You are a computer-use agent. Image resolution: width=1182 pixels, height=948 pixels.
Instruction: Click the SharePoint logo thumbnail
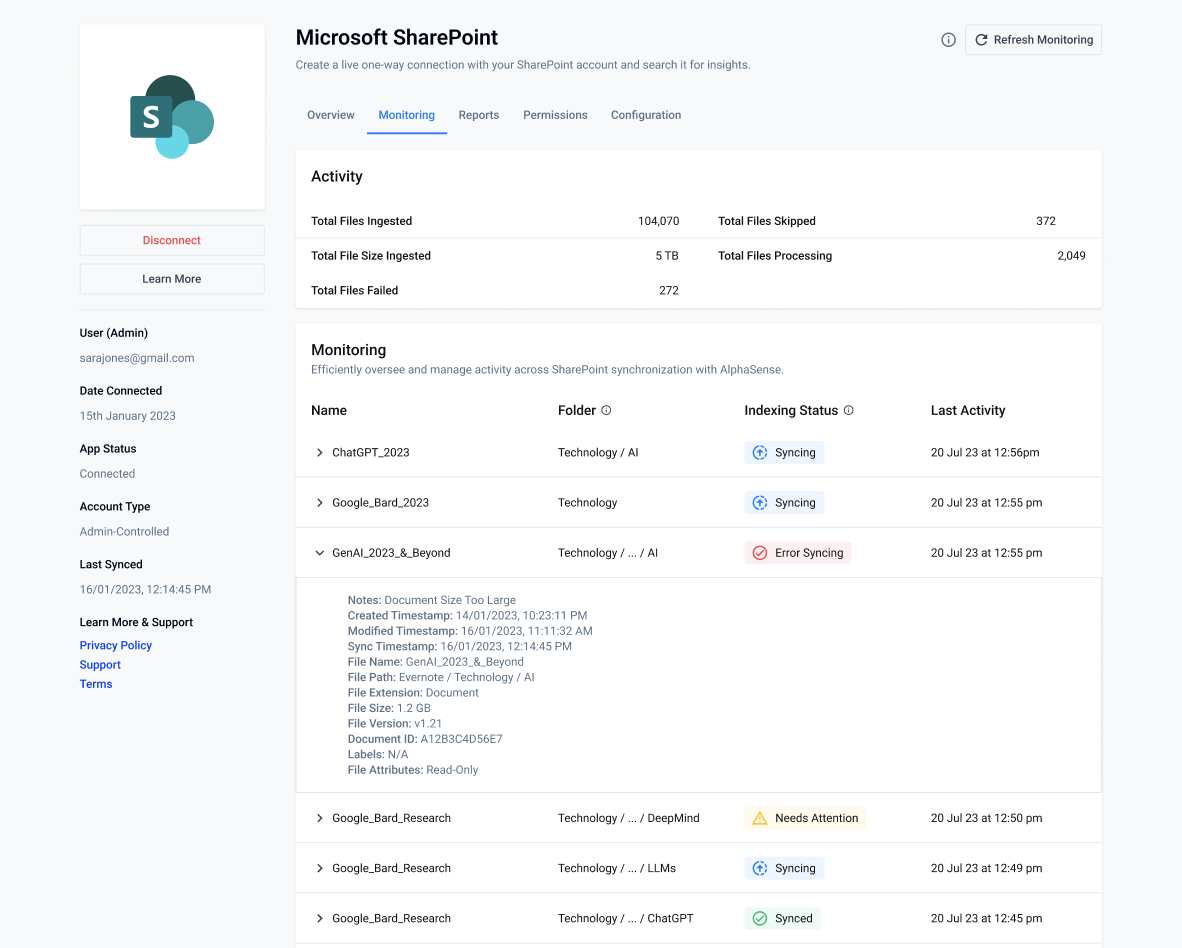click(172, 117)
